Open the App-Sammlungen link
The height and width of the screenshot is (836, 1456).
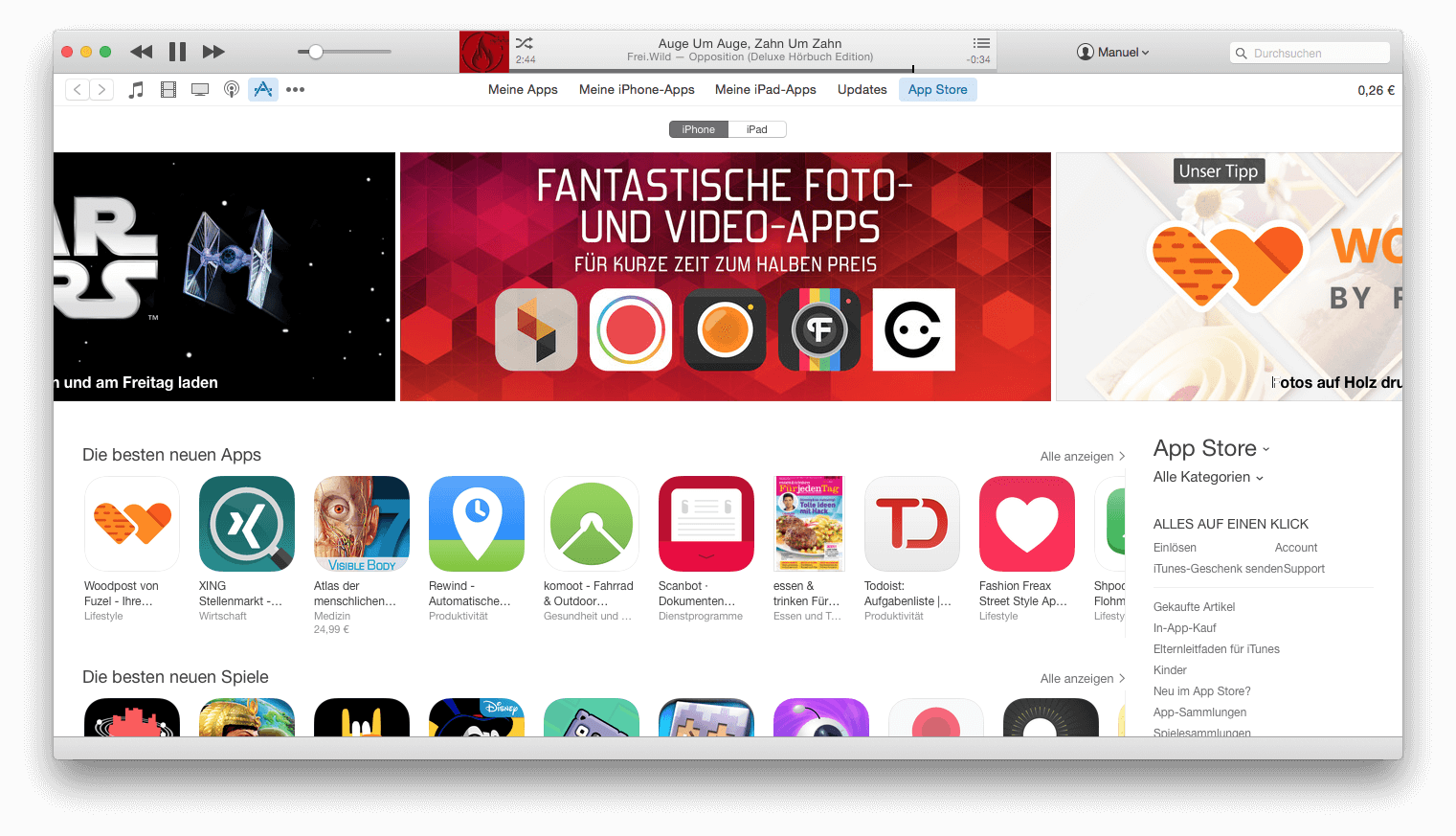(1199, 712)
